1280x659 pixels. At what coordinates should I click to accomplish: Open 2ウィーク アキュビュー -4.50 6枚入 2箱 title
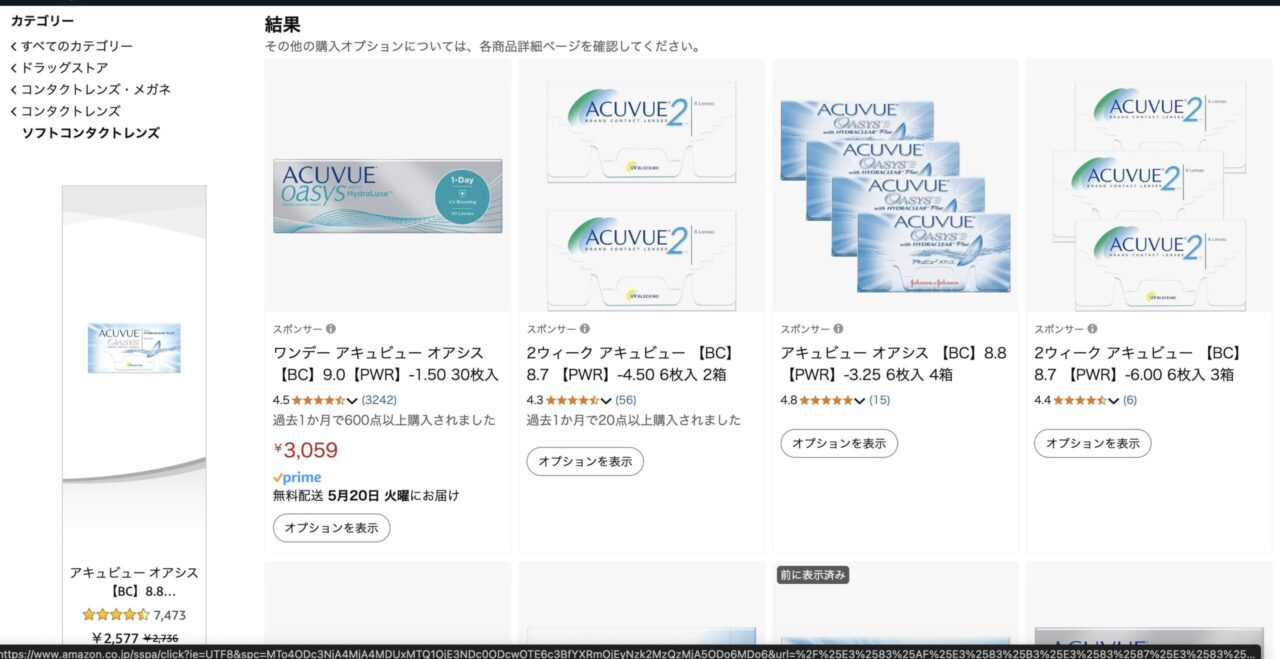tap(632, 364)
